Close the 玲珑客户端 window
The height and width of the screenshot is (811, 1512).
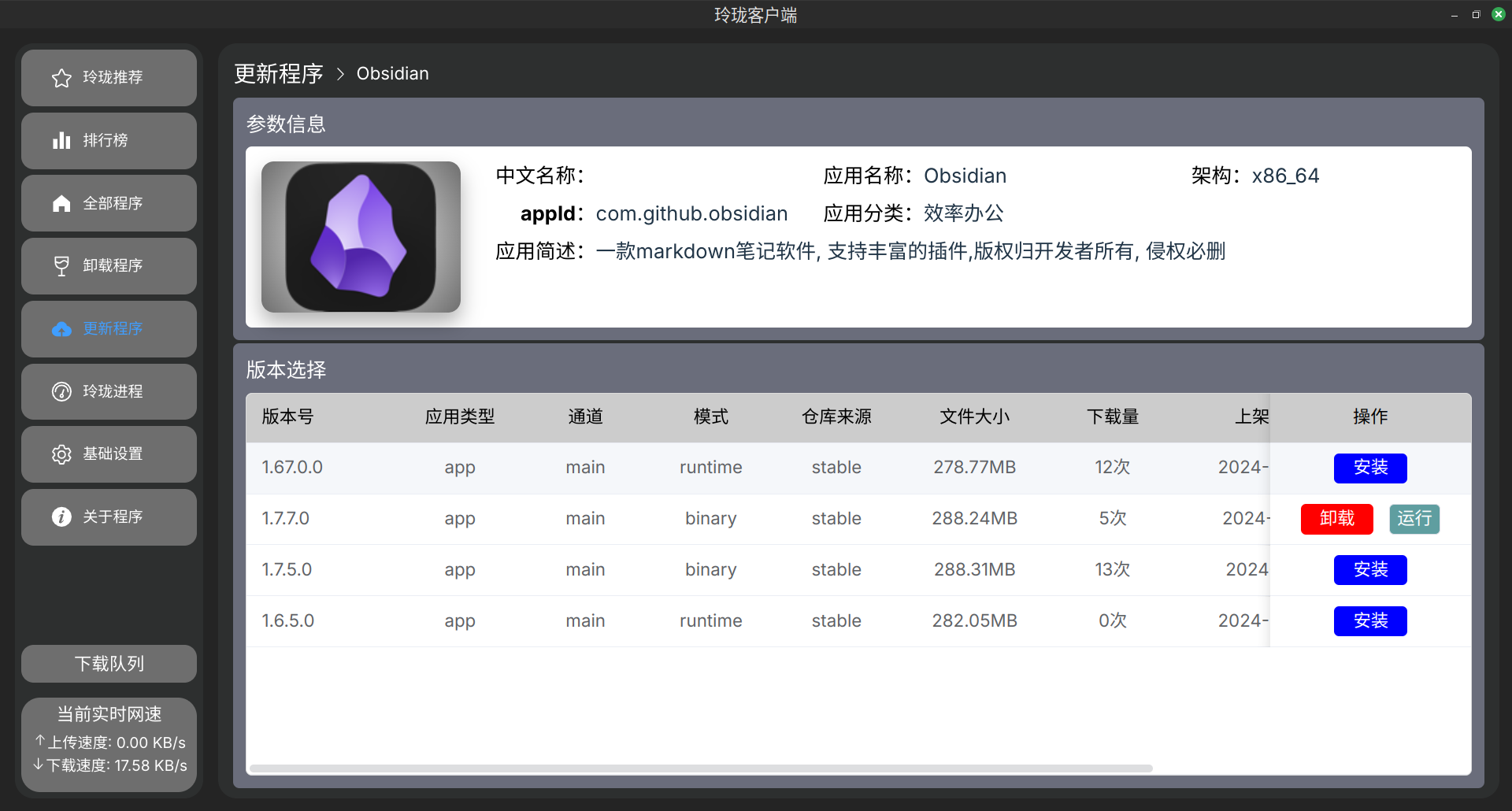click(1499, 14)
